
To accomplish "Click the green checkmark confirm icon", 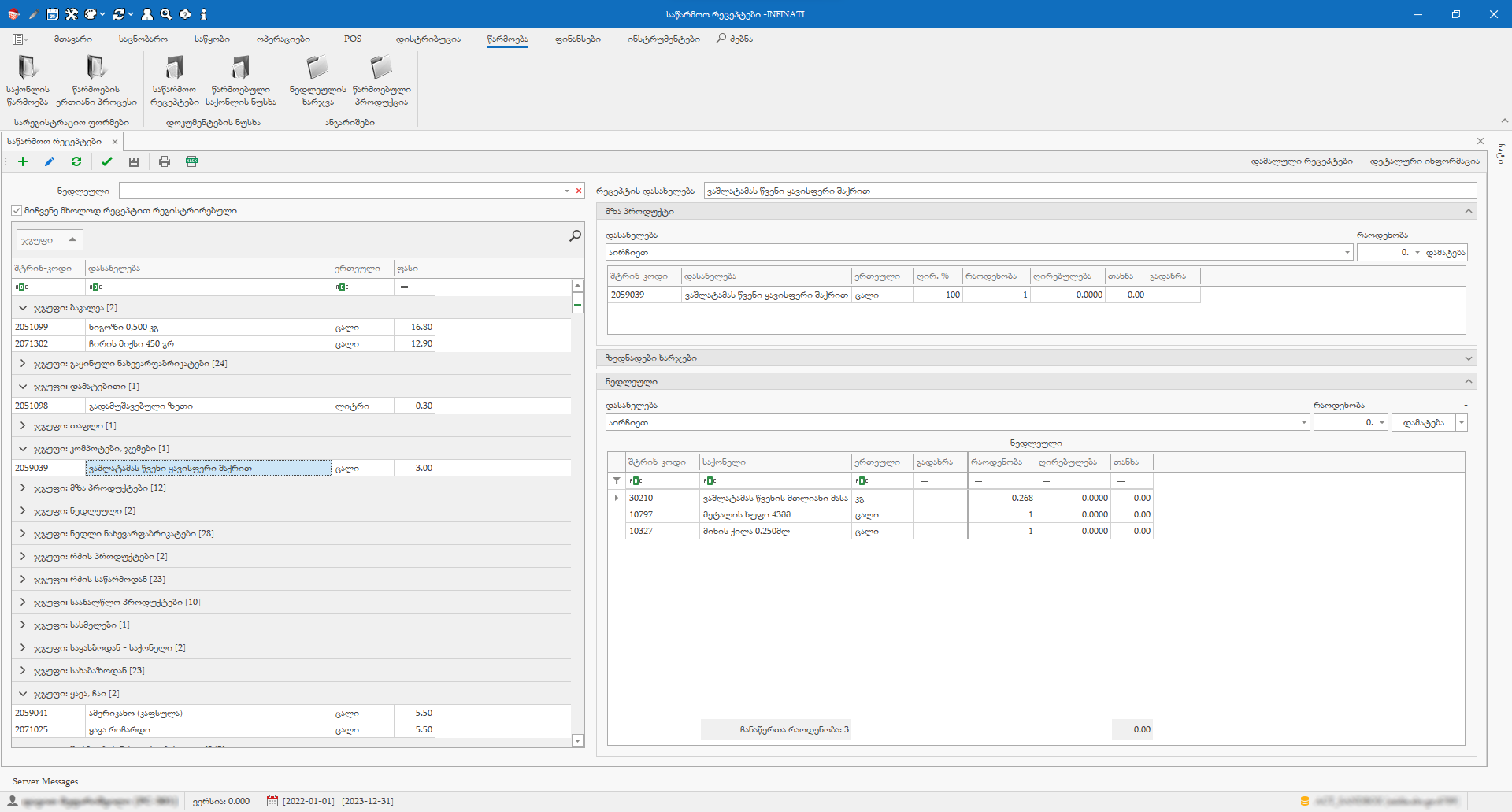I will pyautogui.click(x=107, y=161).
